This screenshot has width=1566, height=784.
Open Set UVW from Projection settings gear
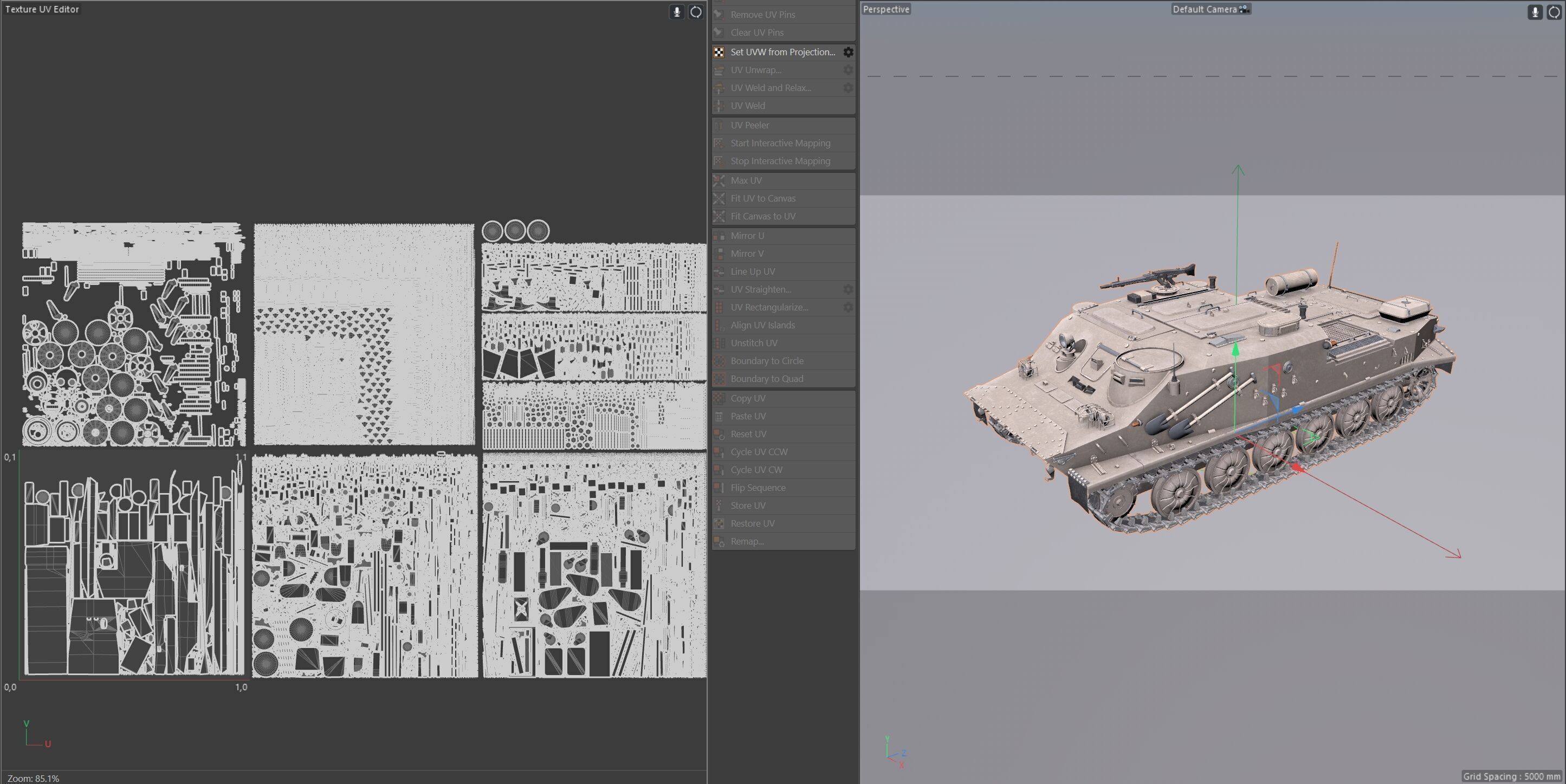click(848, 52)
